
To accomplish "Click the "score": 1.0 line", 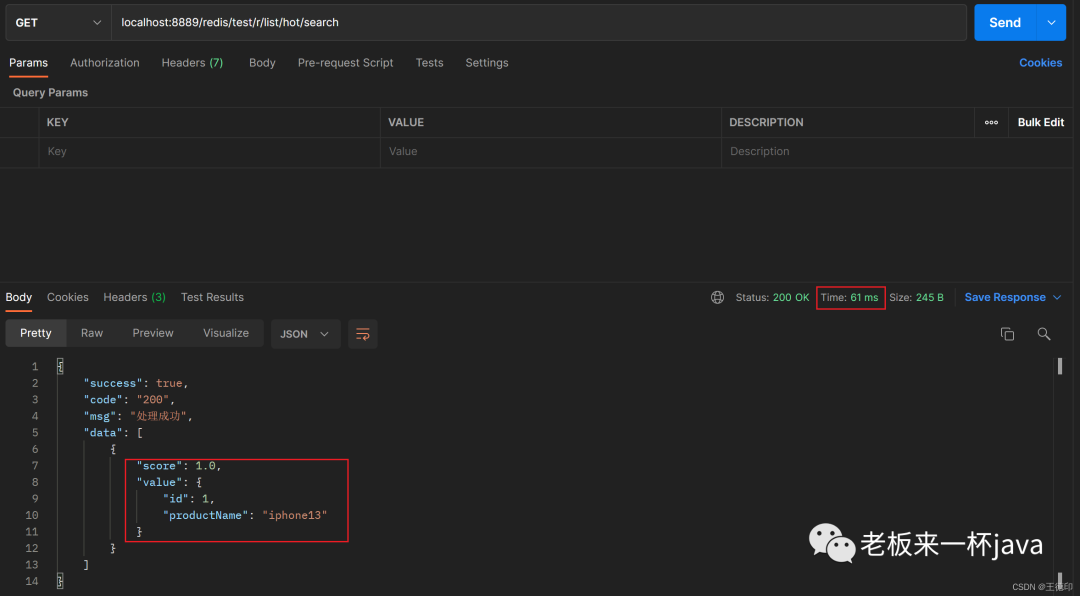I will click(x=179, y=466).
